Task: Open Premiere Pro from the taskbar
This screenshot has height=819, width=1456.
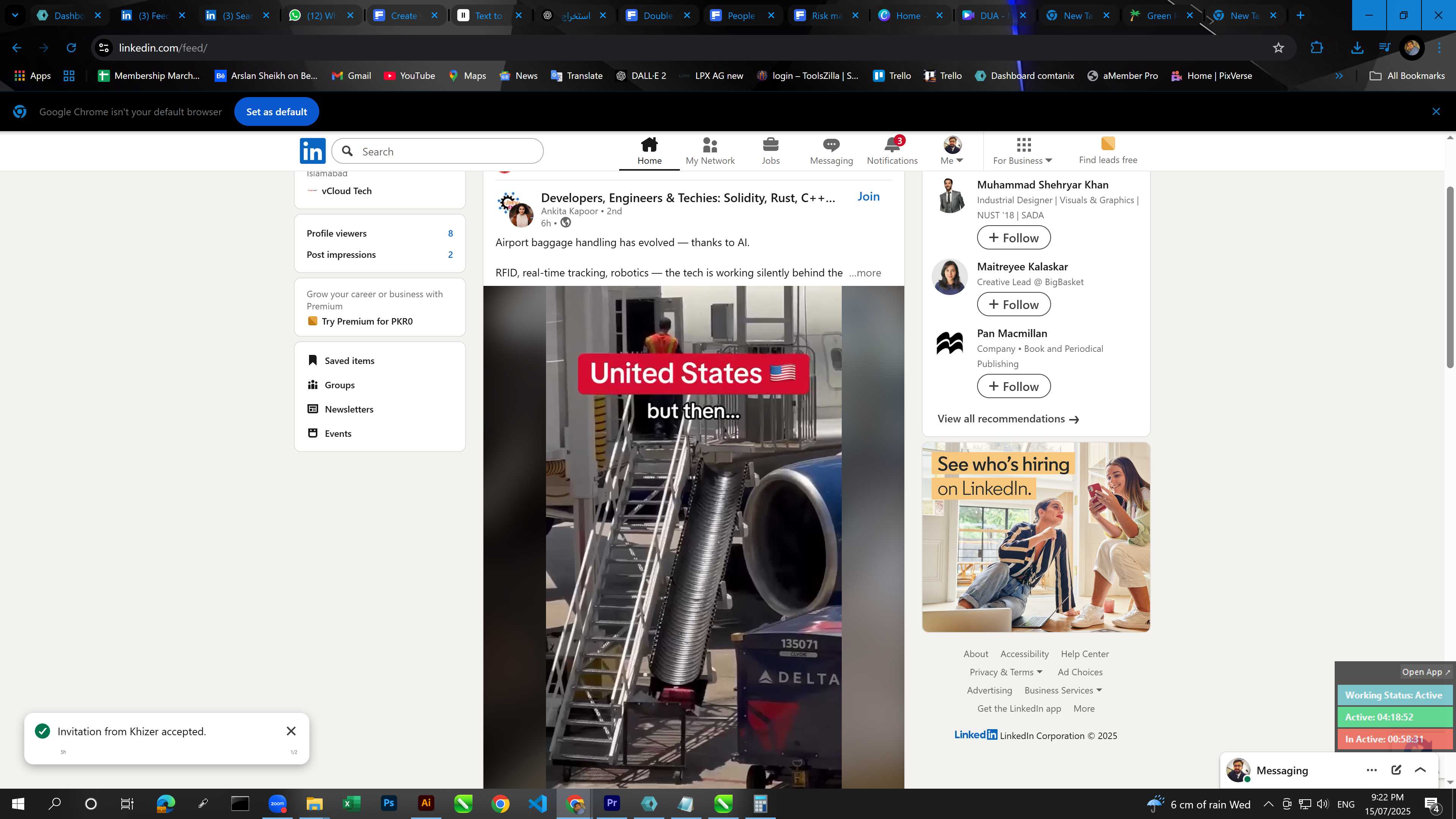Action: pos(612,803)
